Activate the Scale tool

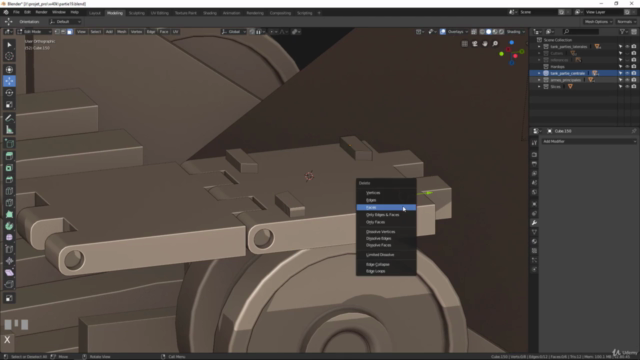(x=9, y=105)
